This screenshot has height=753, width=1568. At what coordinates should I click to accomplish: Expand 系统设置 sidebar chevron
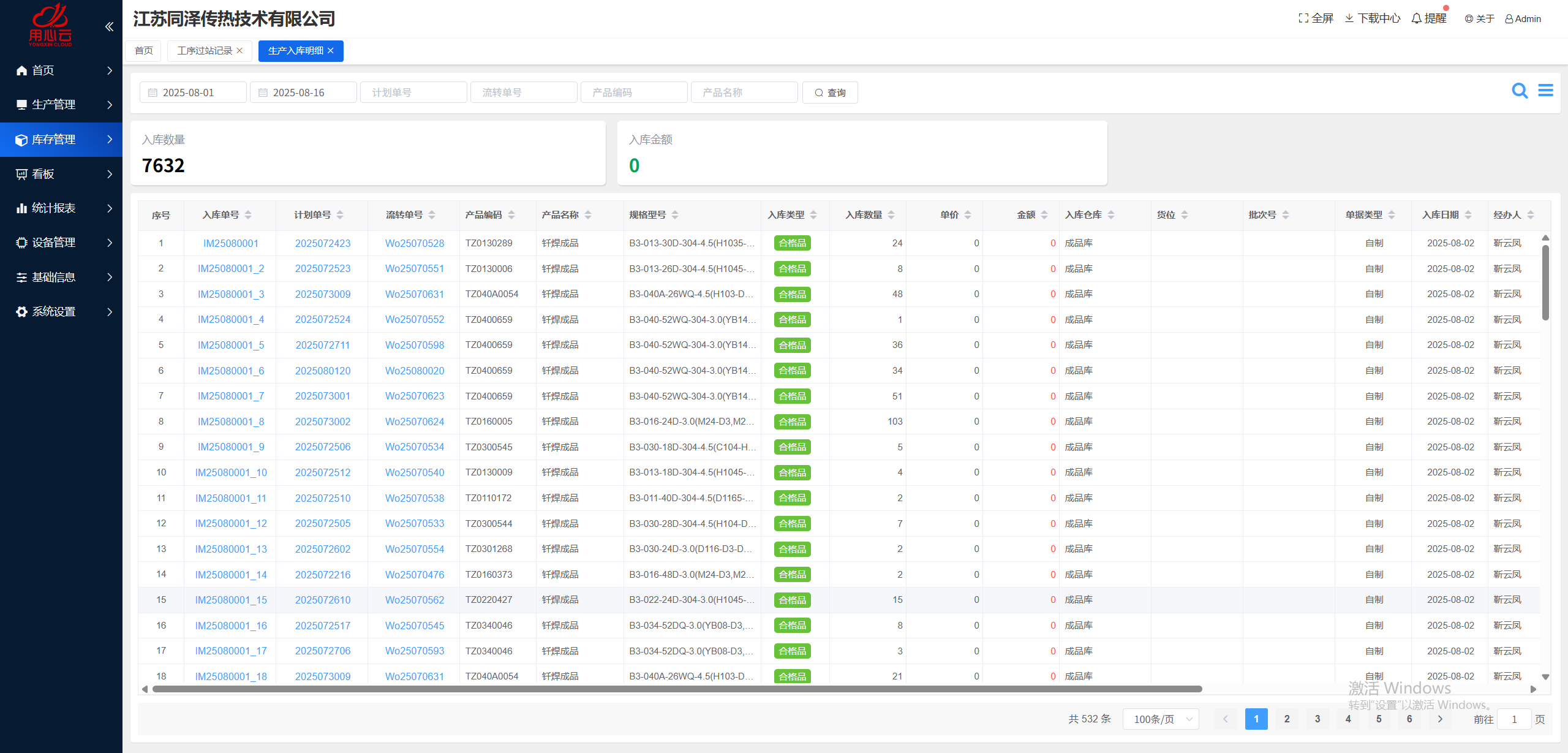[x=110, y=312]
